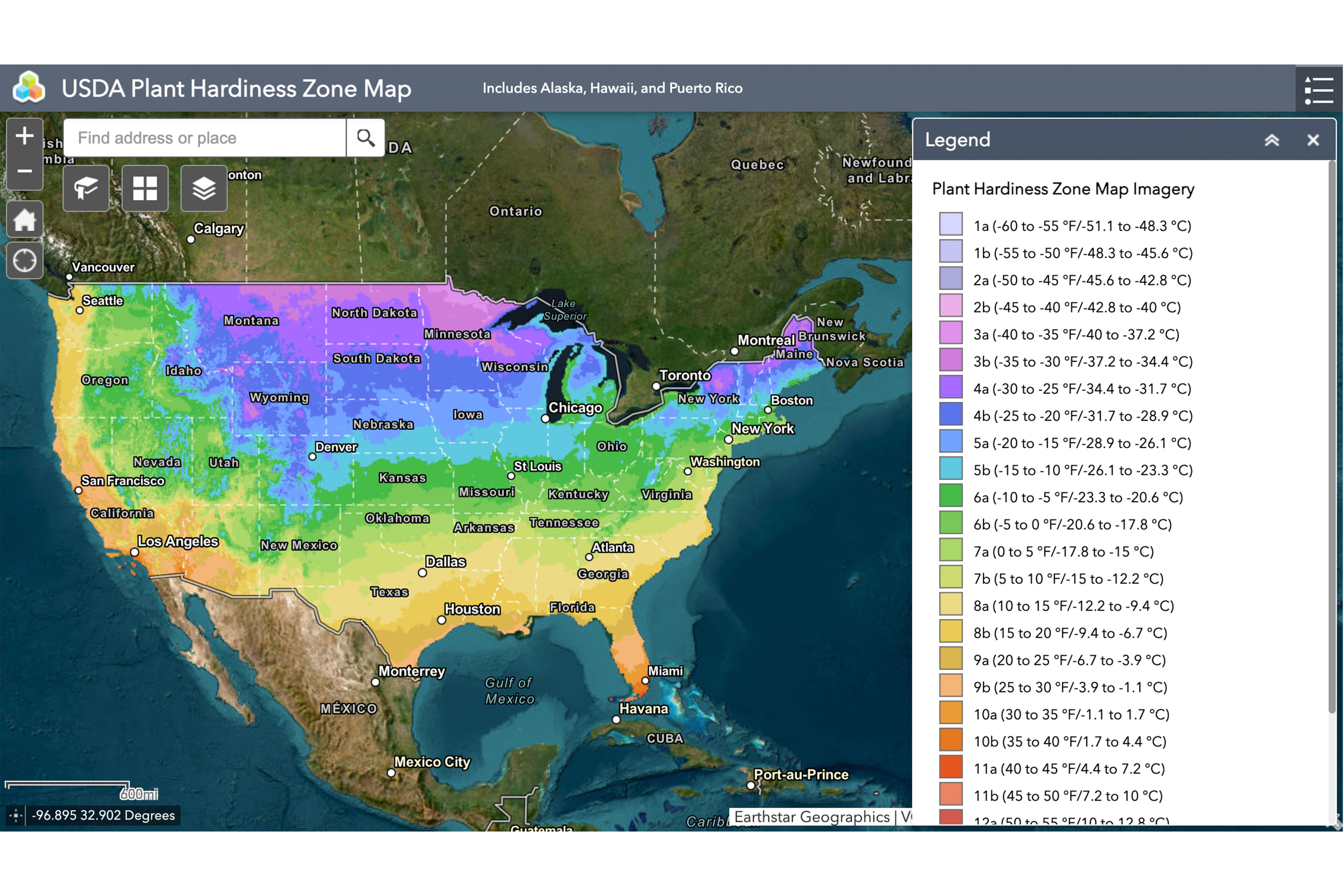Zoom in on the map

coord(24,136)
